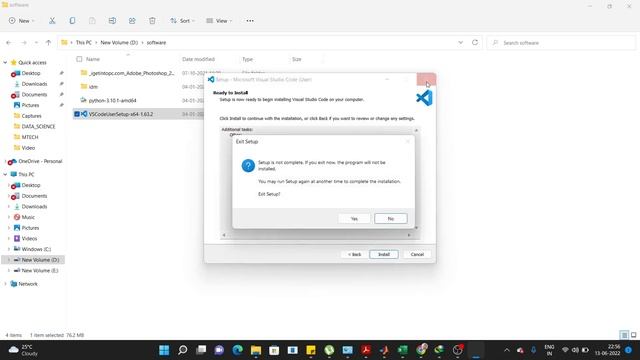The height and width of the screenshot is (360, 640).
Task: Open Sticky Notes from taskbar
Action: click(311, 350)
